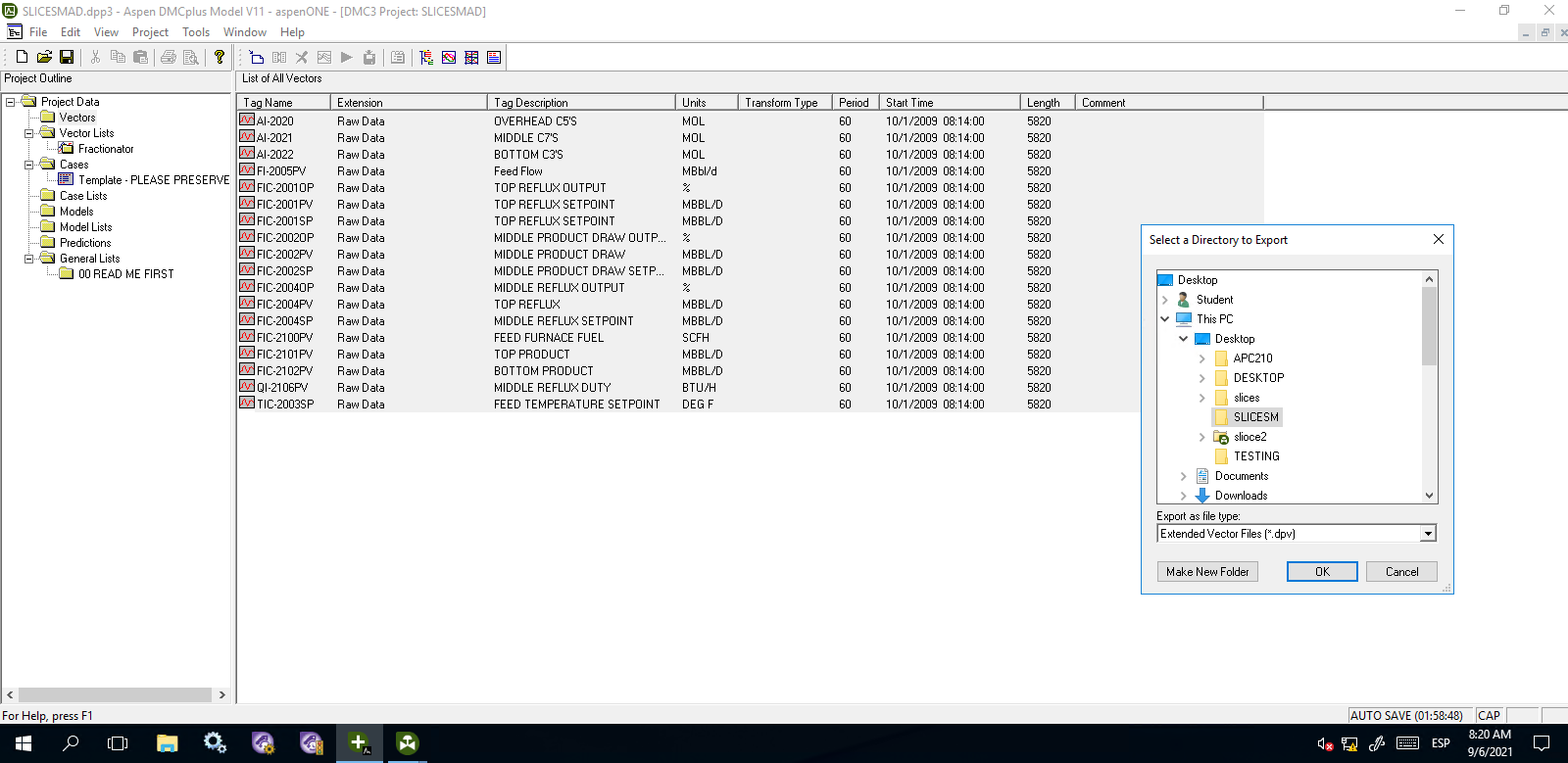This screenshot has height=763, width=1568.
Task: Open File Explorer from the taskbar
Action: pyautogui.click(x=168, y=743)
